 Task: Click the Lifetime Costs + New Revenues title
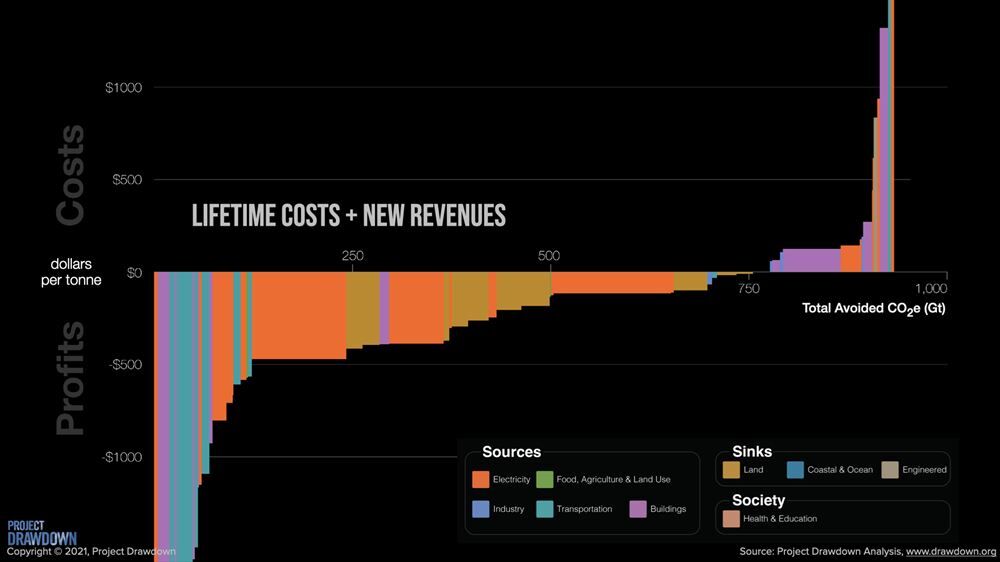click(x=348, y=215)
